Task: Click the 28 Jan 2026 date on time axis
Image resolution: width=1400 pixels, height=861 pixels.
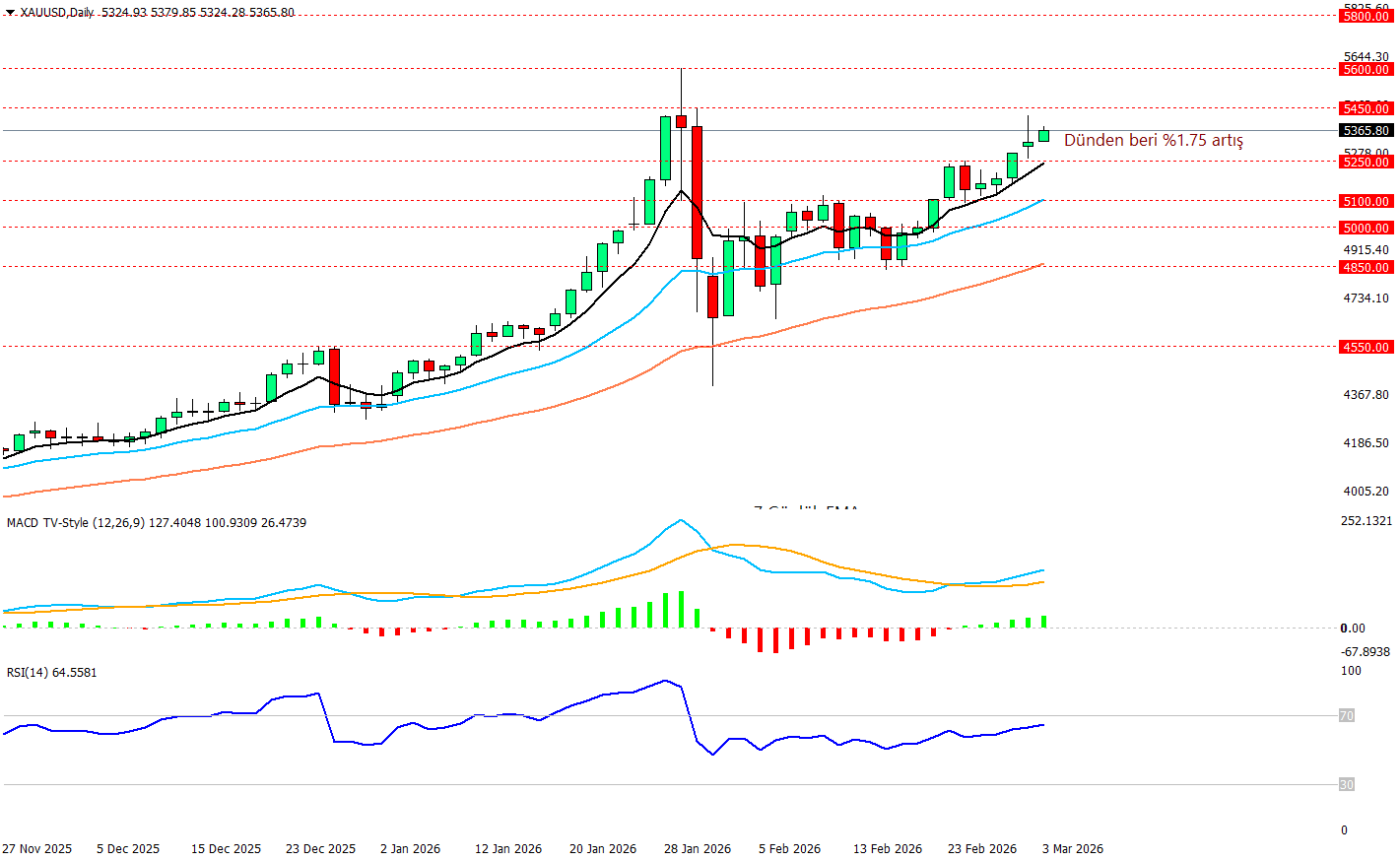Action: tap(698, 849)
